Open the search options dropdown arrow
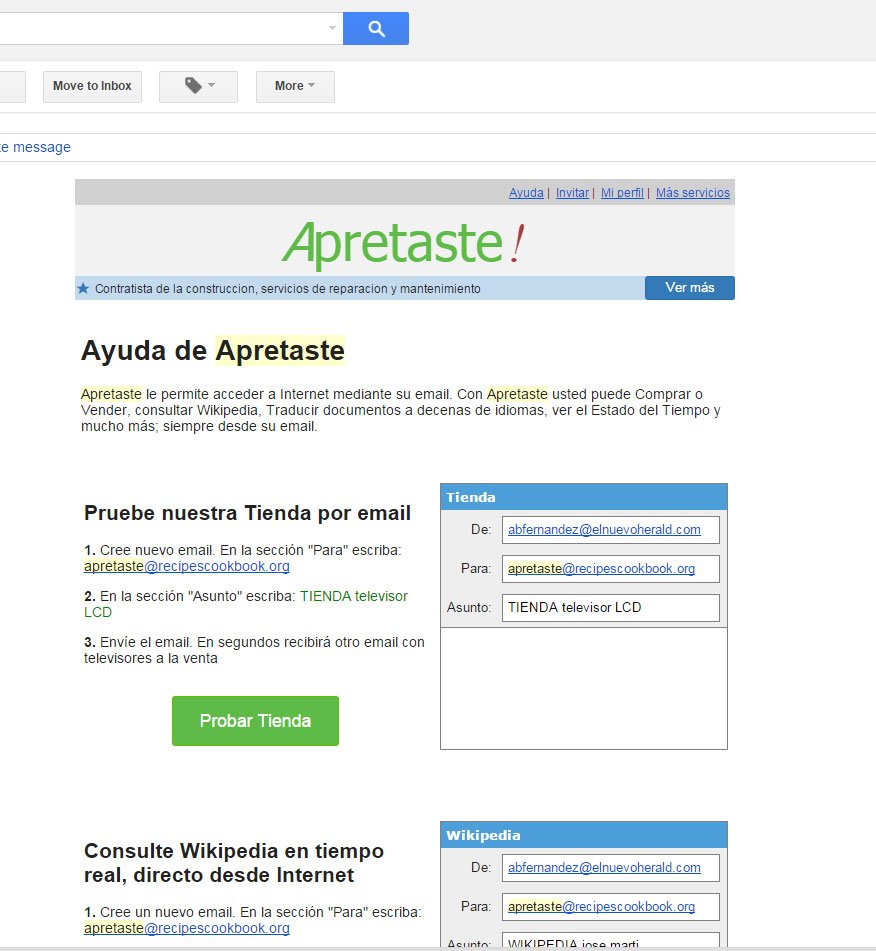 pyautogui.click(x=330, y=28)
